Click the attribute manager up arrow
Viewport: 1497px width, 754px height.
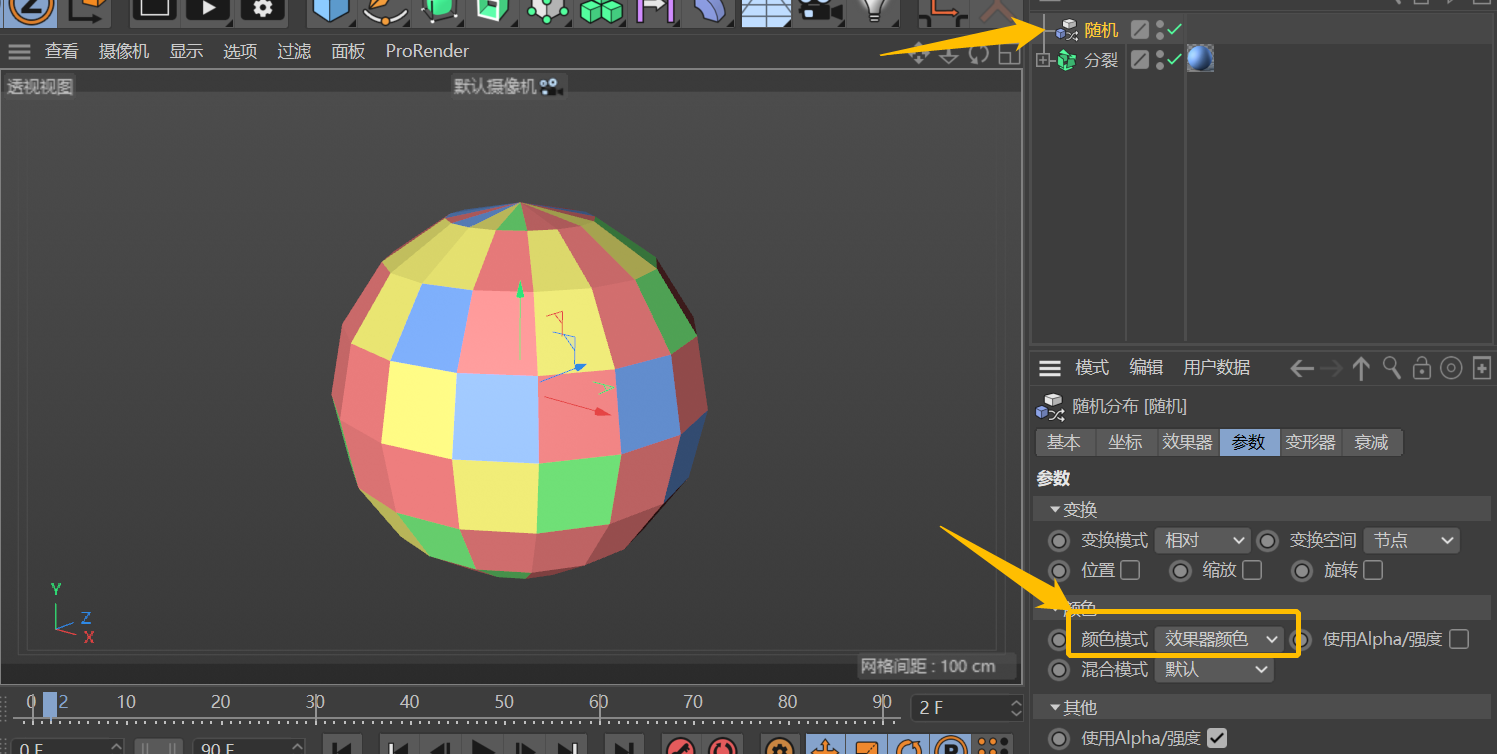[1360, 368]
